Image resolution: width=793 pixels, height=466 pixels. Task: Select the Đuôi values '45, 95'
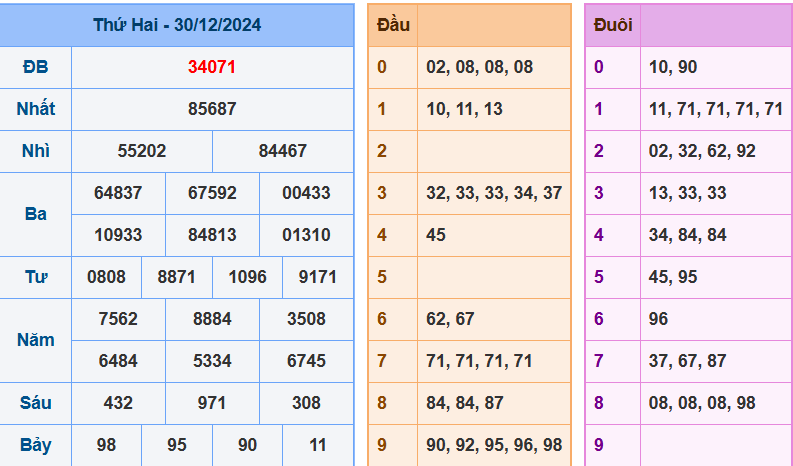[673, 277]
